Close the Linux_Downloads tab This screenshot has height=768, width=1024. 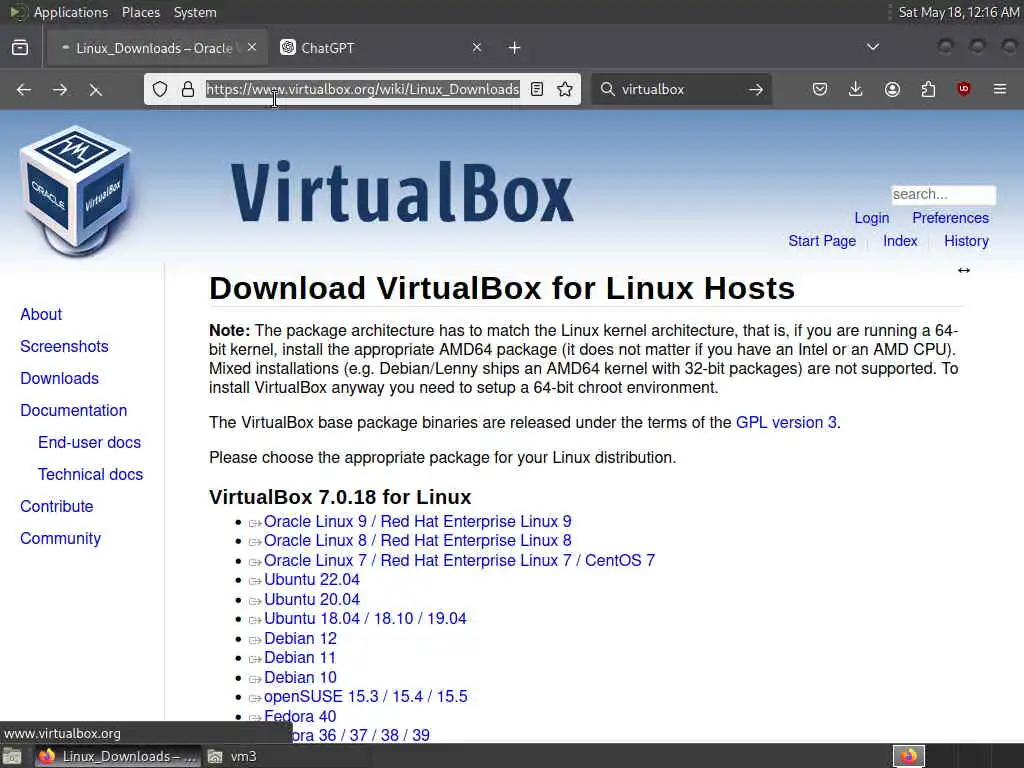252,48
